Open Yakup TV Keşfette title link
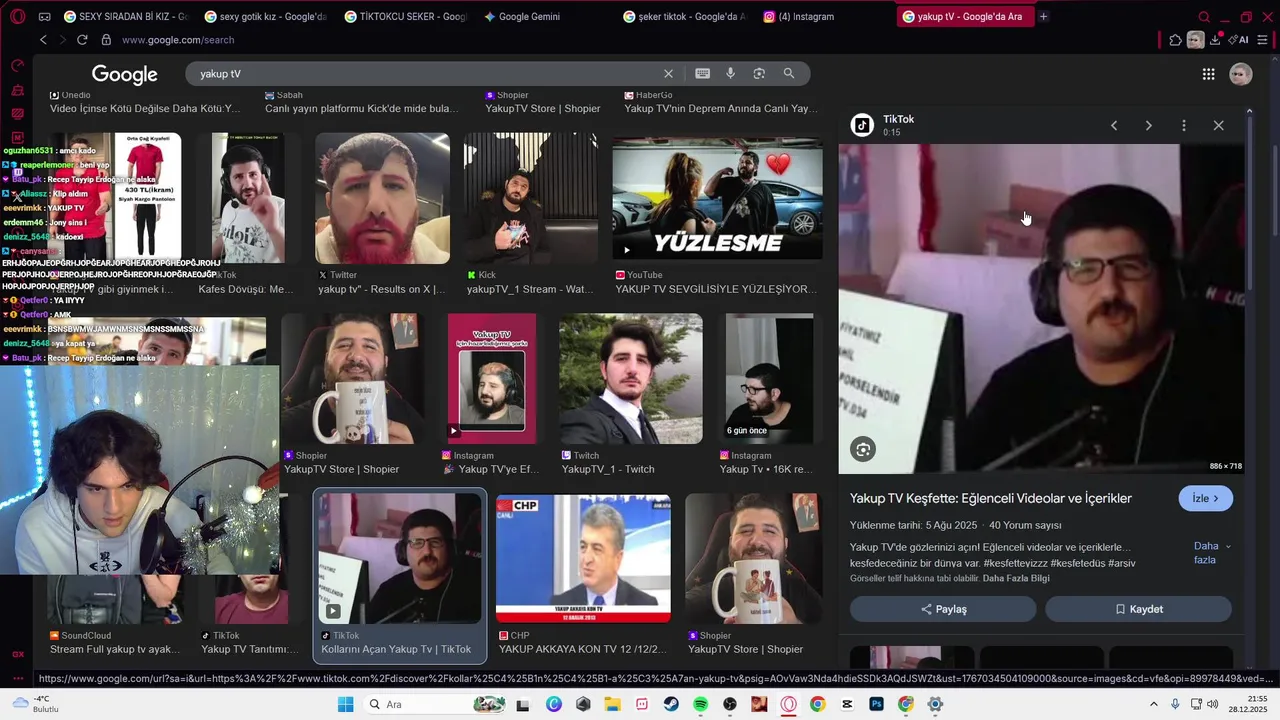This screenshot has width=1280, height=720. click(991, 498)
